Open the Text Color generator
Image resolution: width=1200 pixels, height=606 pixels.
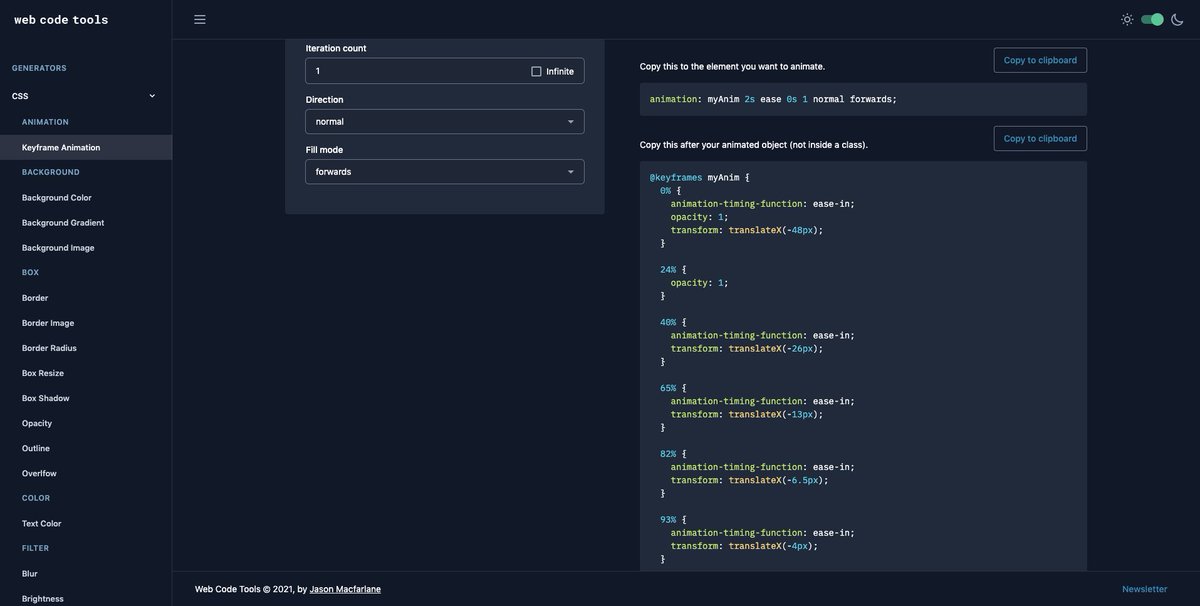42,523
